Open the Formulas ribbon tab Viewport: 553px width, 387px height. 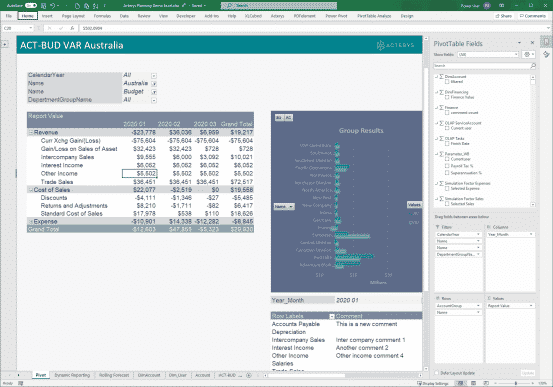[x=102, y=16]
